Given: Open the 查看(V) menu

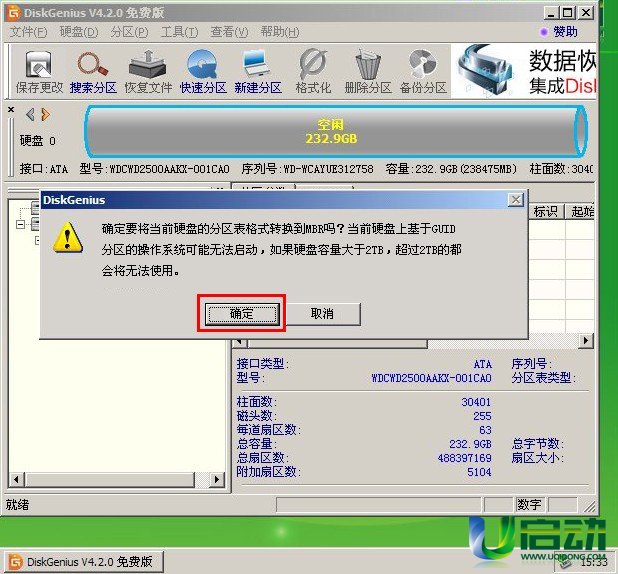Looking at the screenshot, I should [x=229, y=32].
